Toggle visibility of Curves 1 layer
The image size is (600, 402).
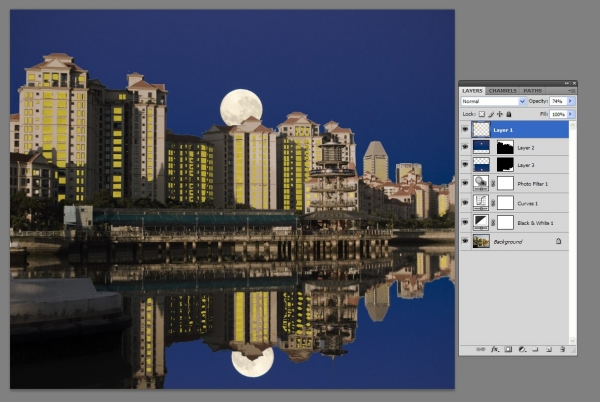coord(465,203)
